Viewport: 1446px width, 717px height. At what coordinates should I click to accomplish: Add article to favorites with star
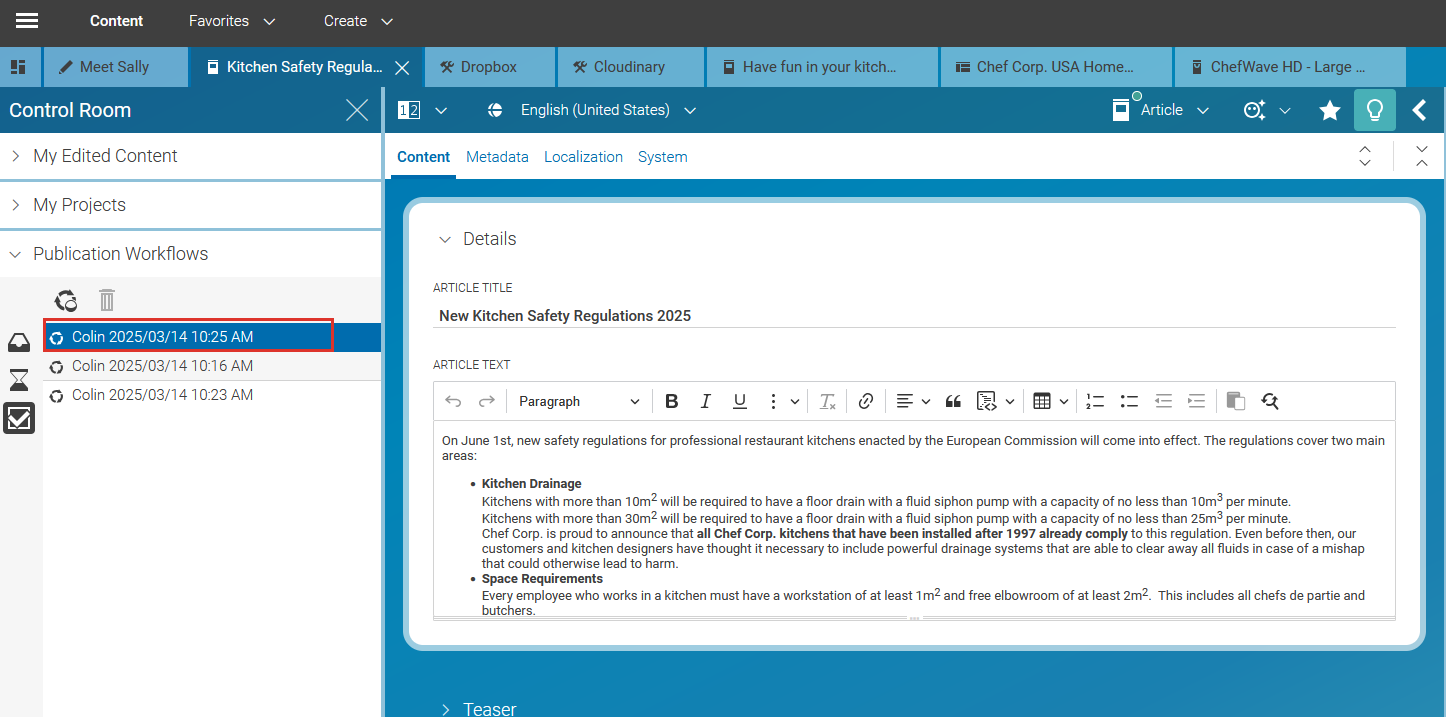[1329, 111]
